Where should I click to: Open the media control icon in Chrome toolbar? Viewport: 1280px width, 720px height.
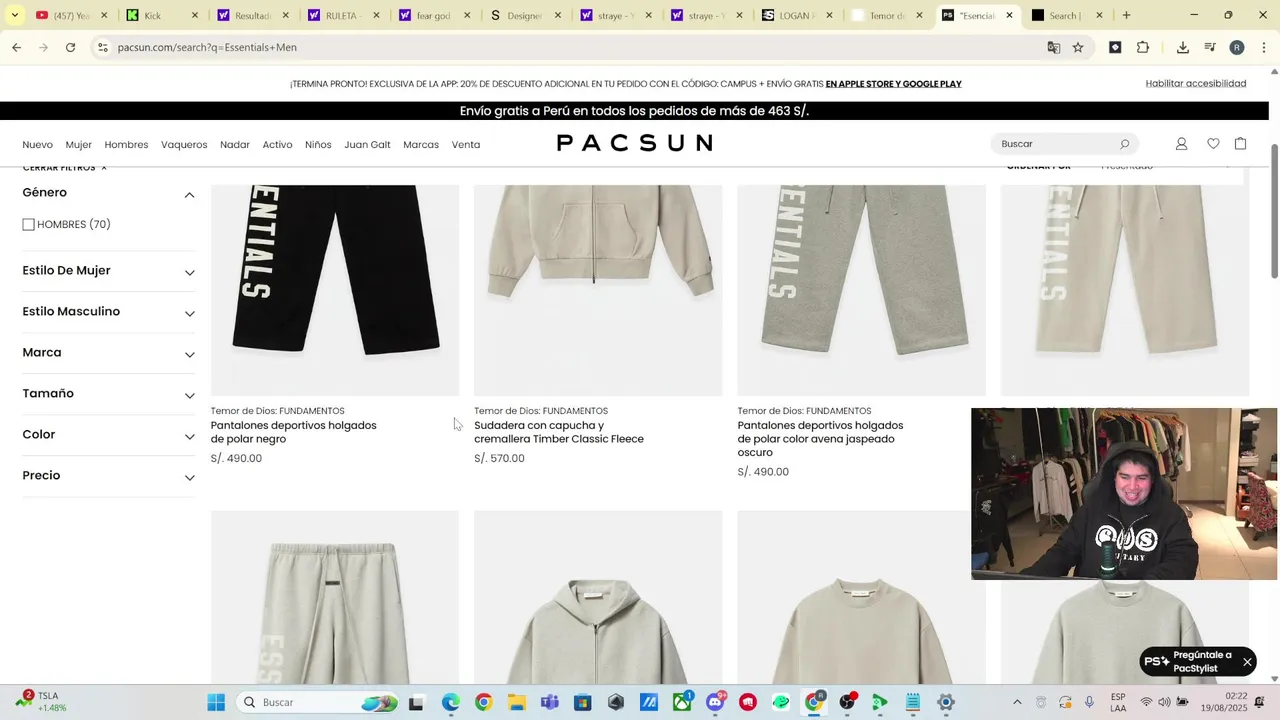tap(1210, 47)
